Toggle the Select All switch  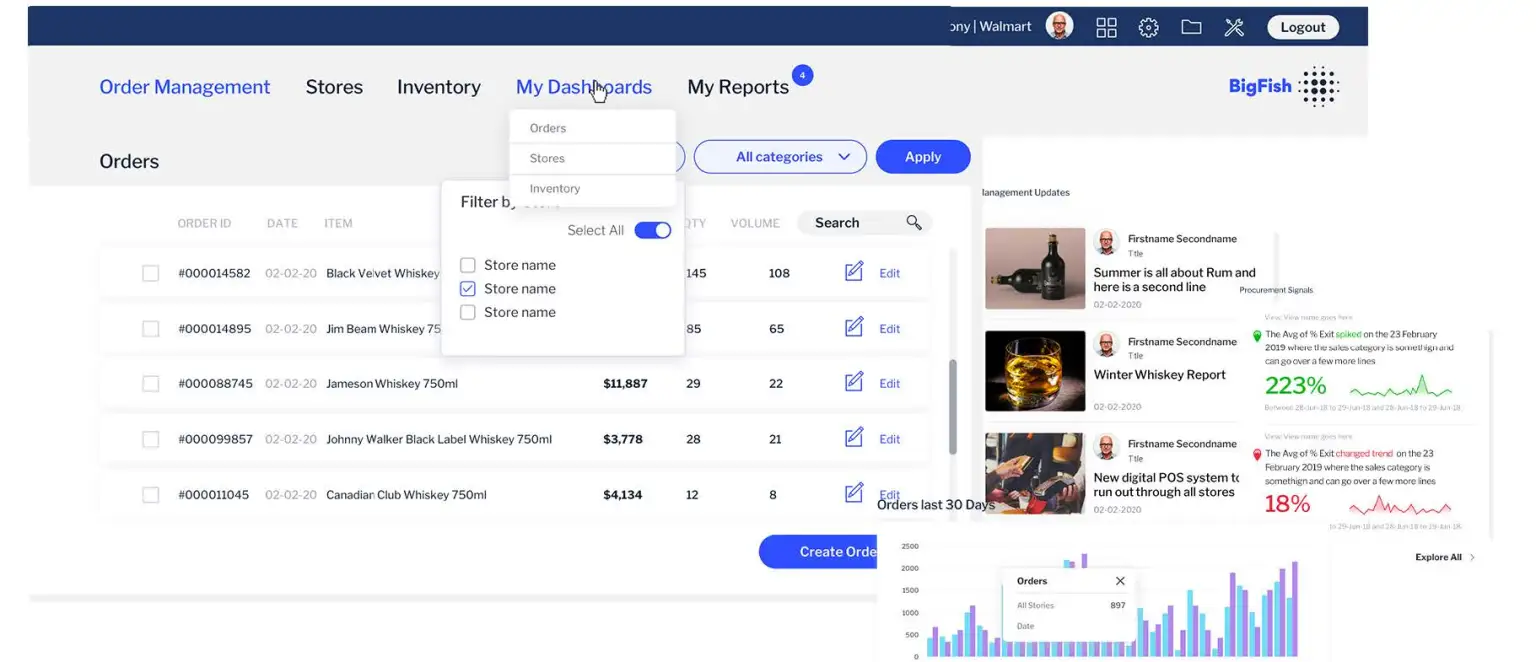pos(652,231)
